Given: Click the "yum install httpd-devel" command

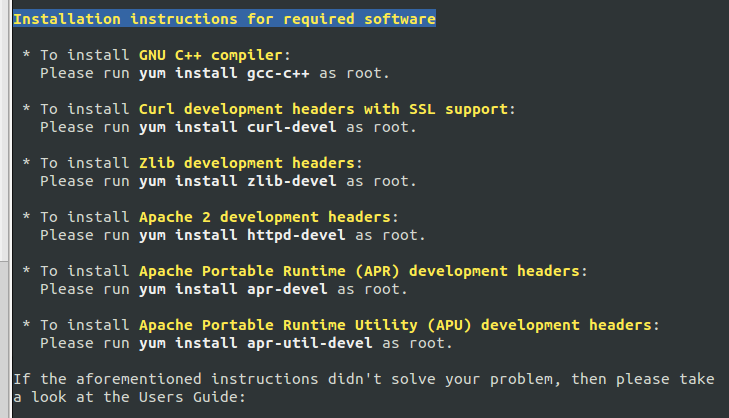Looking at the screenshot, I should coord(242,235).
